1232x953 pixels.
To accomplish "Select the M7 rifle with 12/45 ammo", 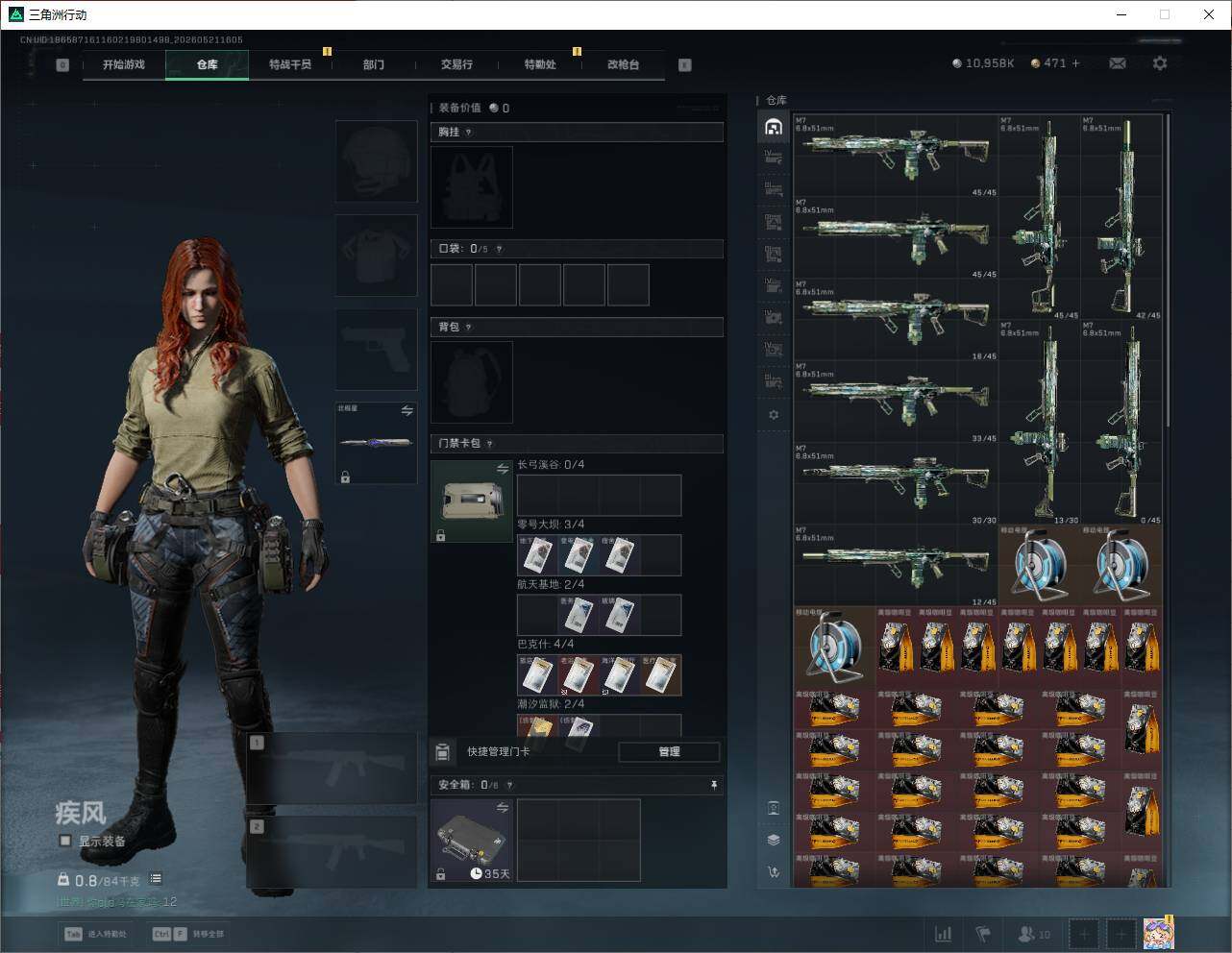I will coord(896,566).
